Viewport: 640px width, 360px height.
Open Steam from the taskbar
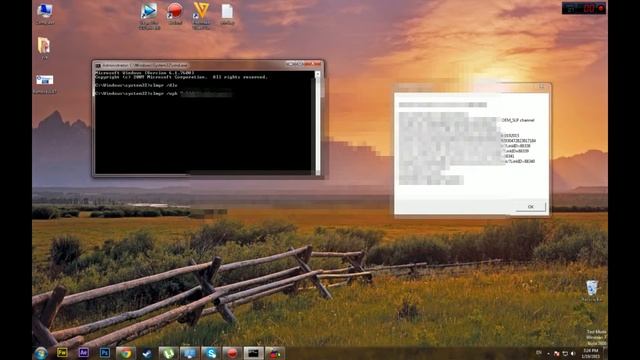[x=147, y=353]
